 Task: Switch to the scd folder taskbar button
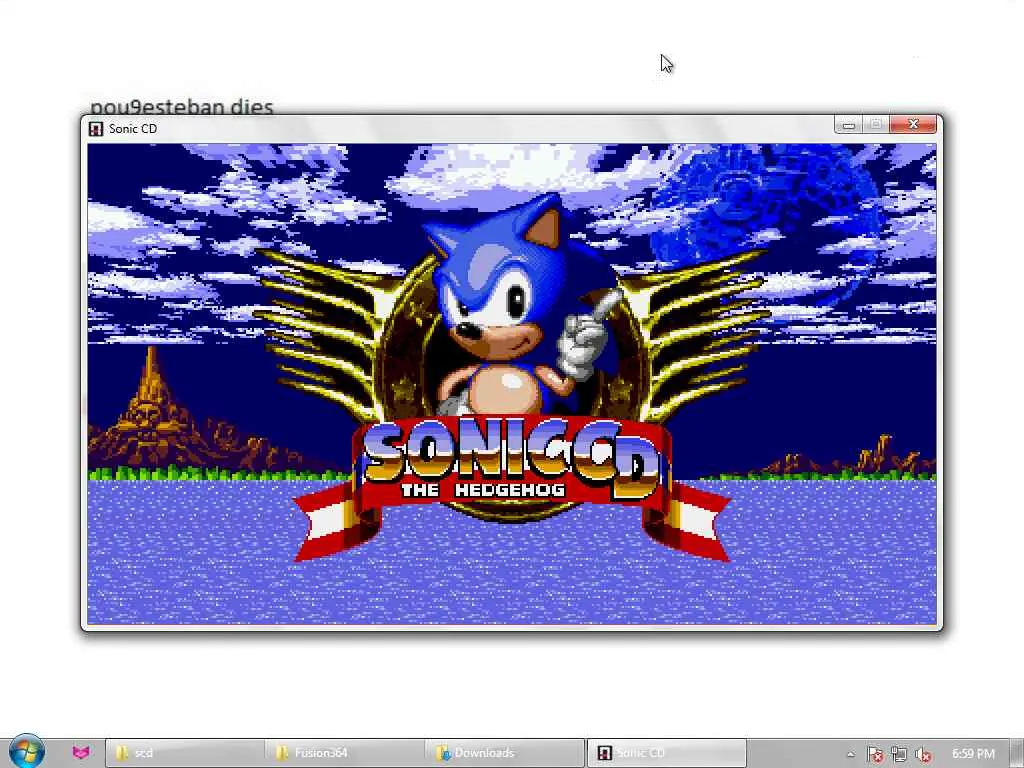pos(185,753)
